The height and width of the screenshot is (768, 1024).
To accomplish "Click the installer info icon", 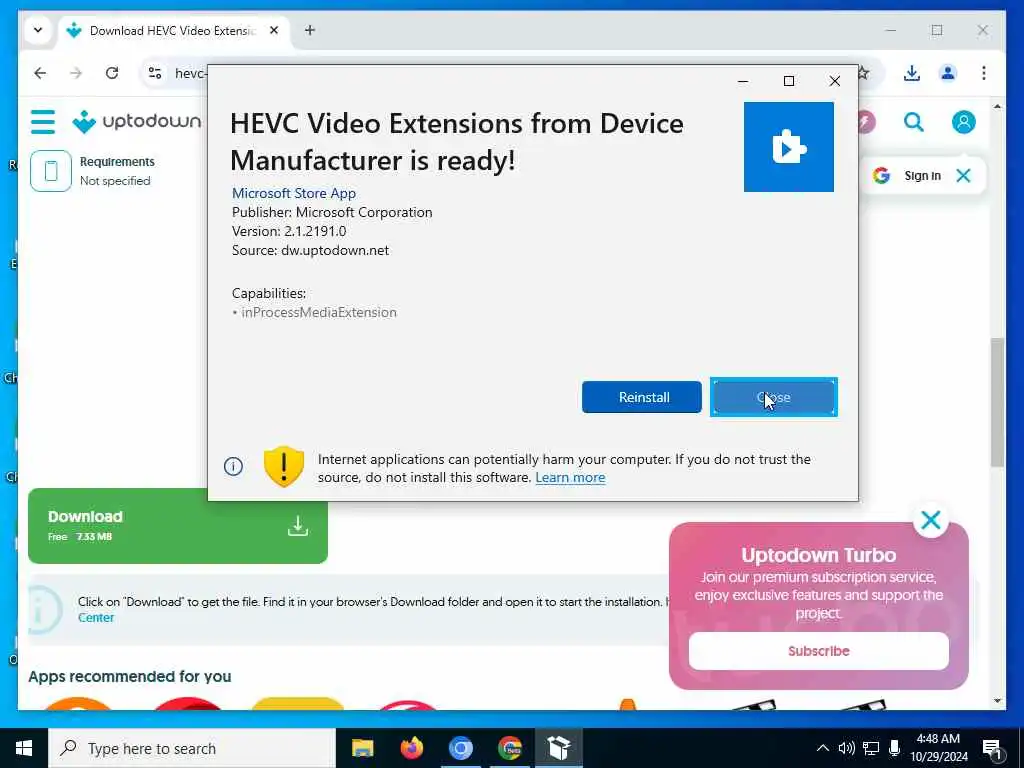I will click(233, 466).
